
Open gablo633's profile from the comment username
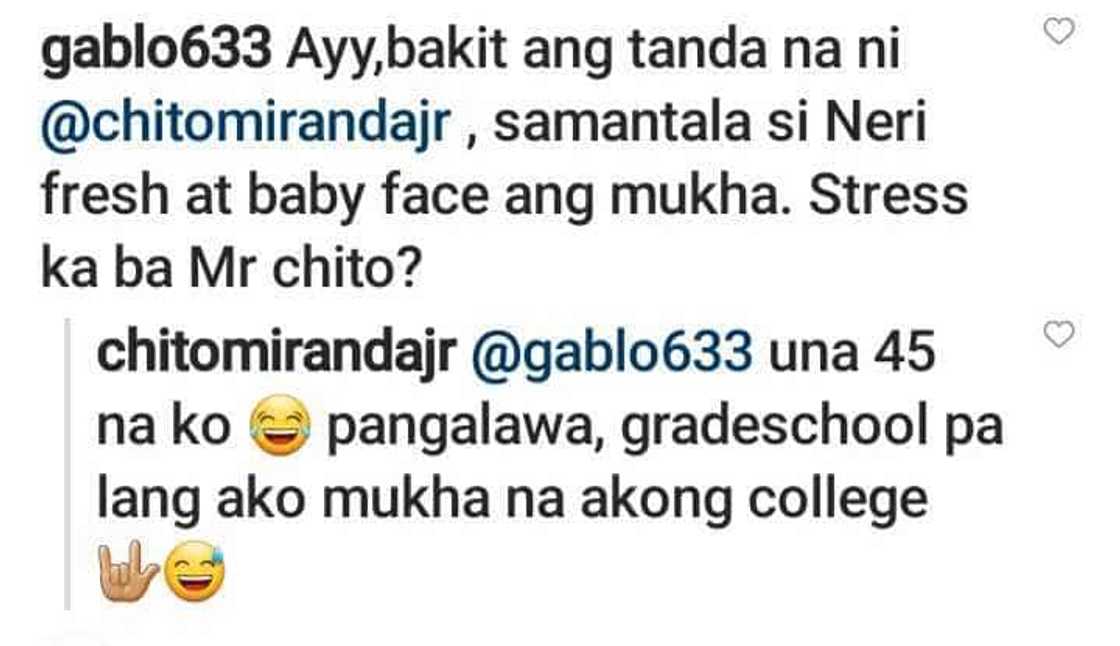[x=156, y=52]
